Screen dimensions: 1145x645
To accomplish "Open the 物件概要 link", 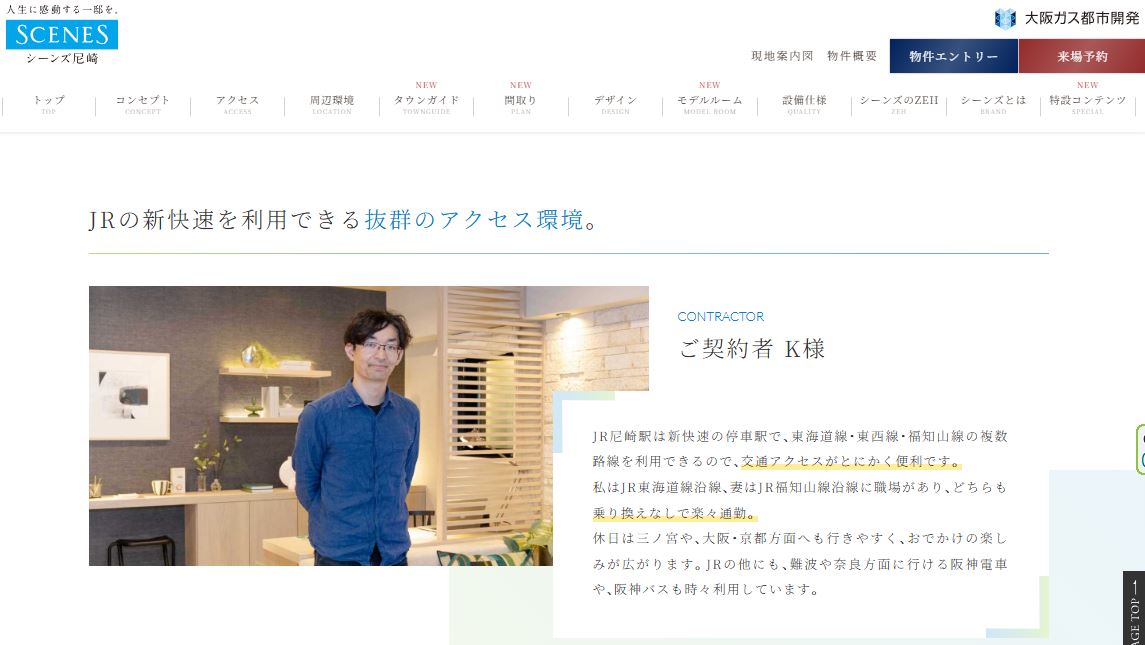I will (851, 56).
